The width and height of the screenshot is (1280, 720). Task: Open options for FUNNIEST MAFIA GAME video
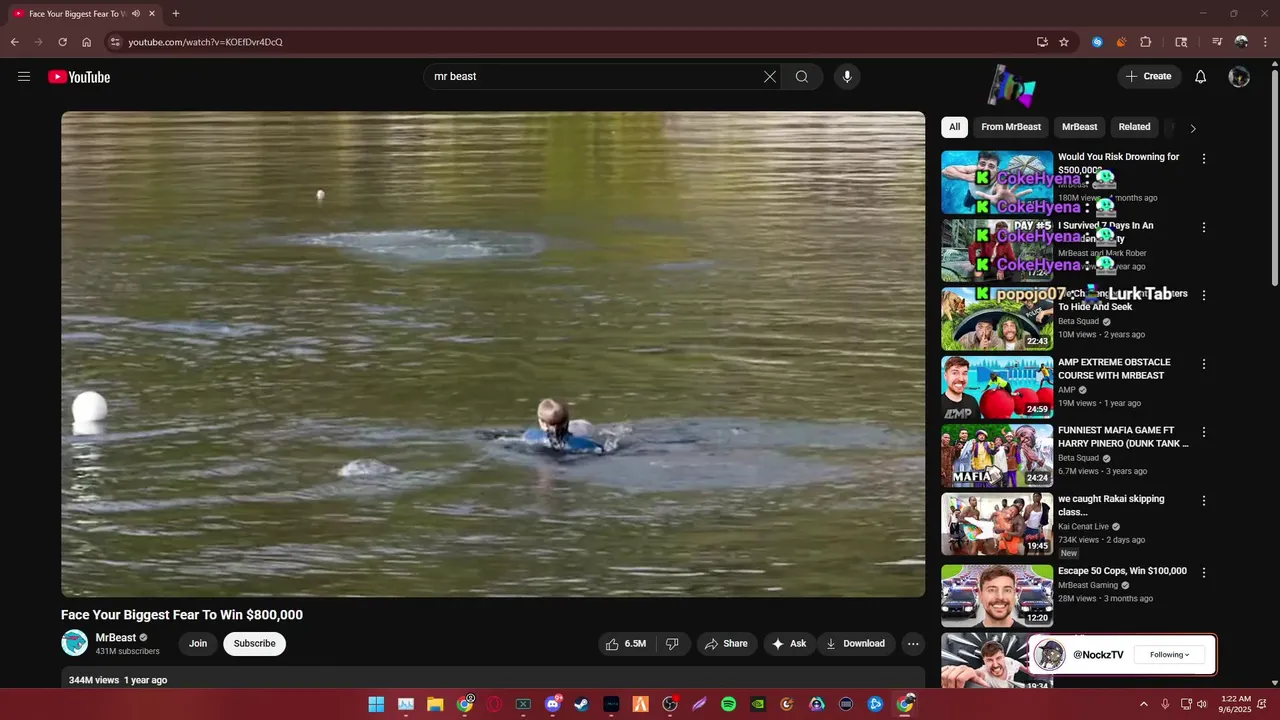tap(1204, 432)
